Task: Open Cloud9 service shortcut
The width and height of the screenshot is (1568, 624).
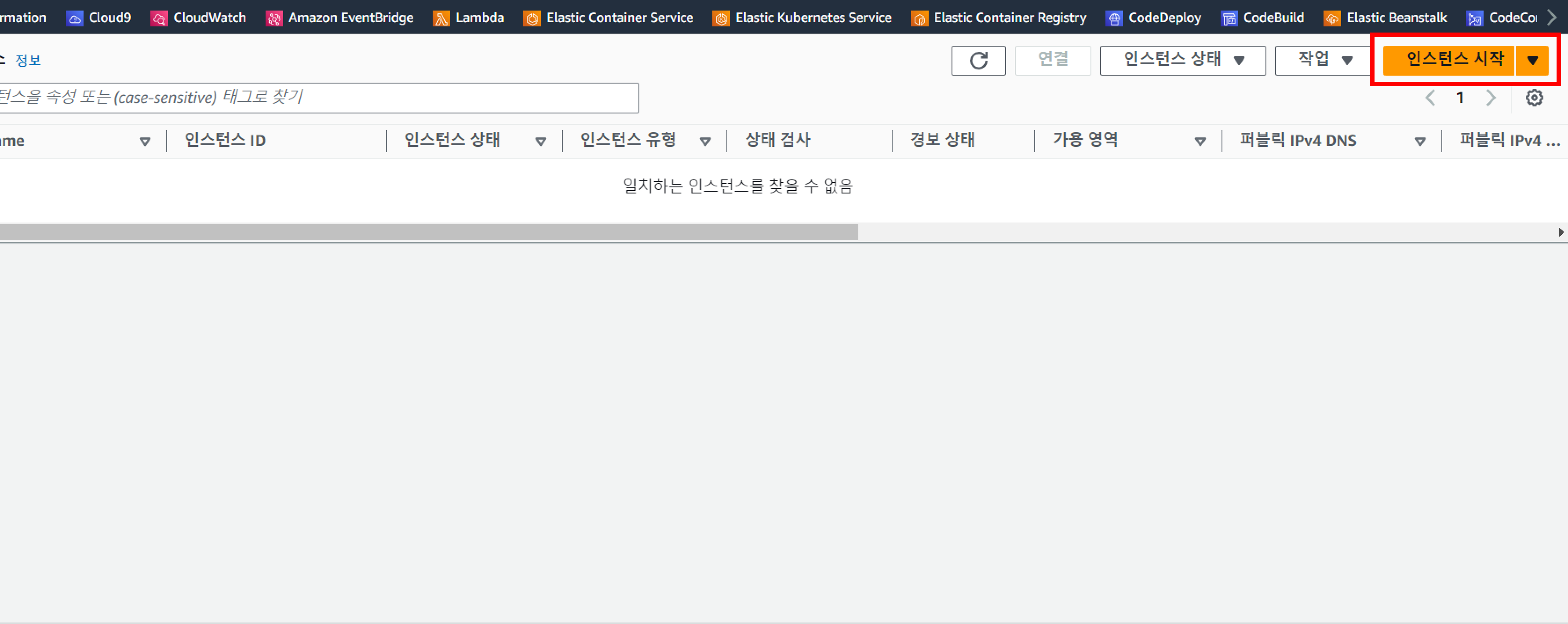Action: pos(98,18)
